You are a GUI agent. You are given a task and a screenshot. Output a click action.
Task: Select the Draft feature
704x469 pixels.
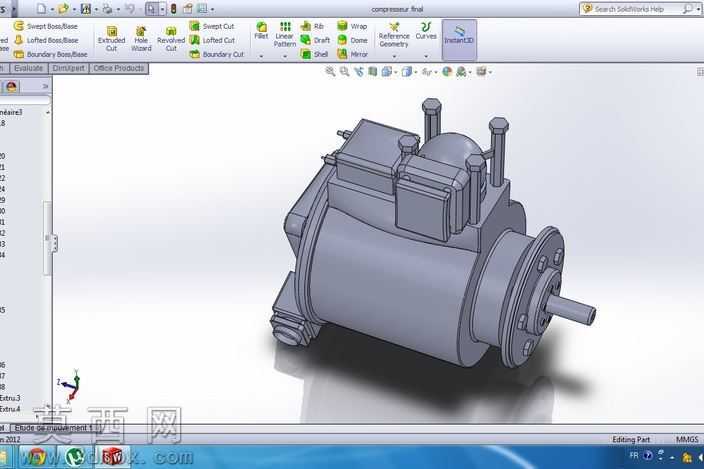(315, 40)
